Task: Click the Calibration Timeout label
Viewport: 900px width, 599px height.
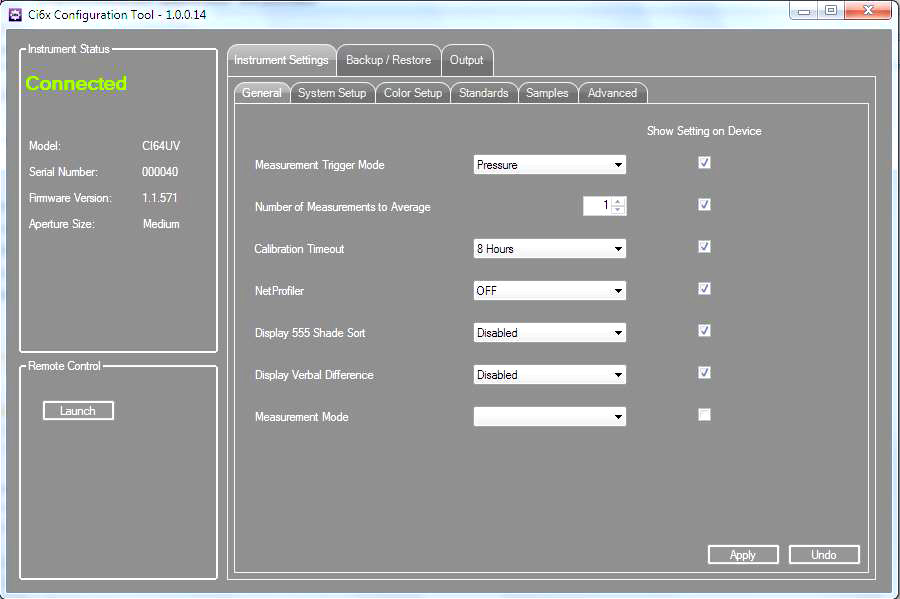Action: 299,249
